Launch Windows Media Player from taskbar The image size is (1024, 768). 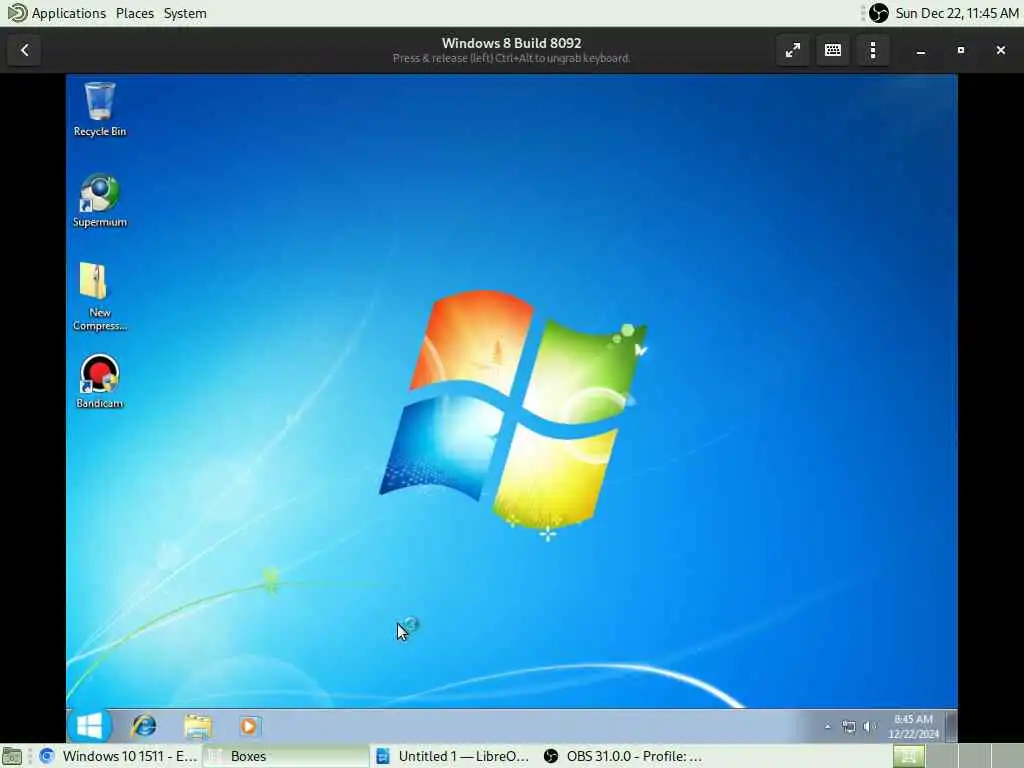pyautogui.click(x=249, y=726)
